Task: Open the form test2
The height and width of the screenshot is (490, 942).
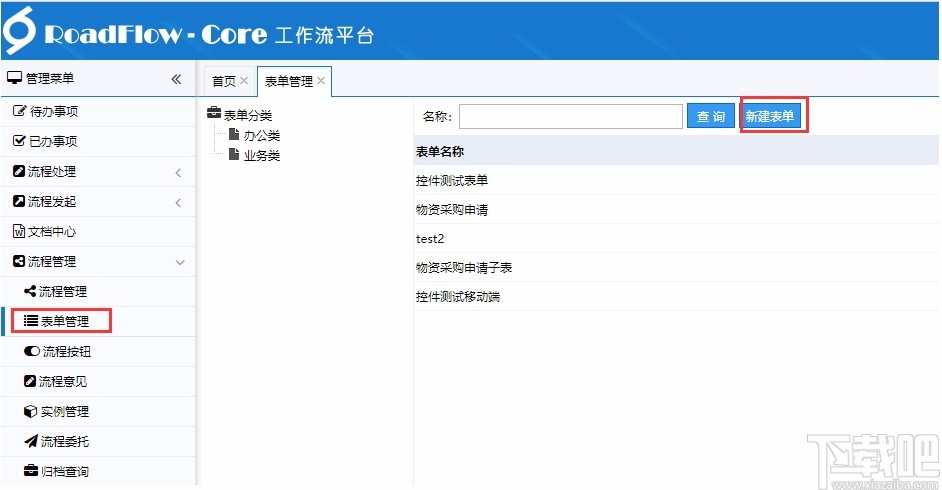Action: [x=430, y=238]
